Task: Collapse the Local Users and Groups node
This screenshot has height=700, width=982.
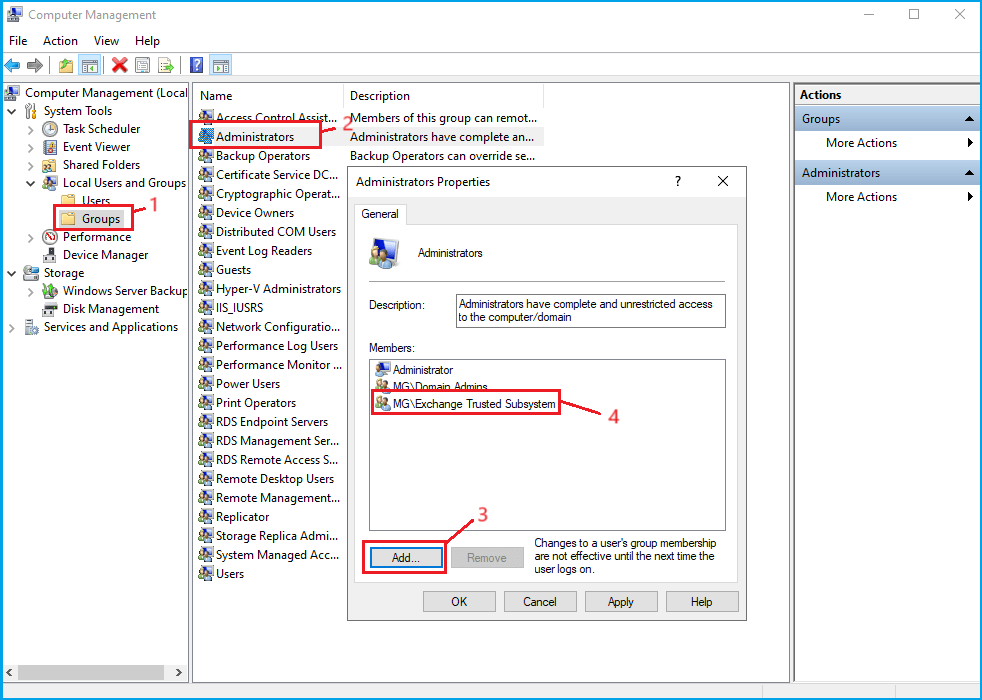Action: [30, 183]
